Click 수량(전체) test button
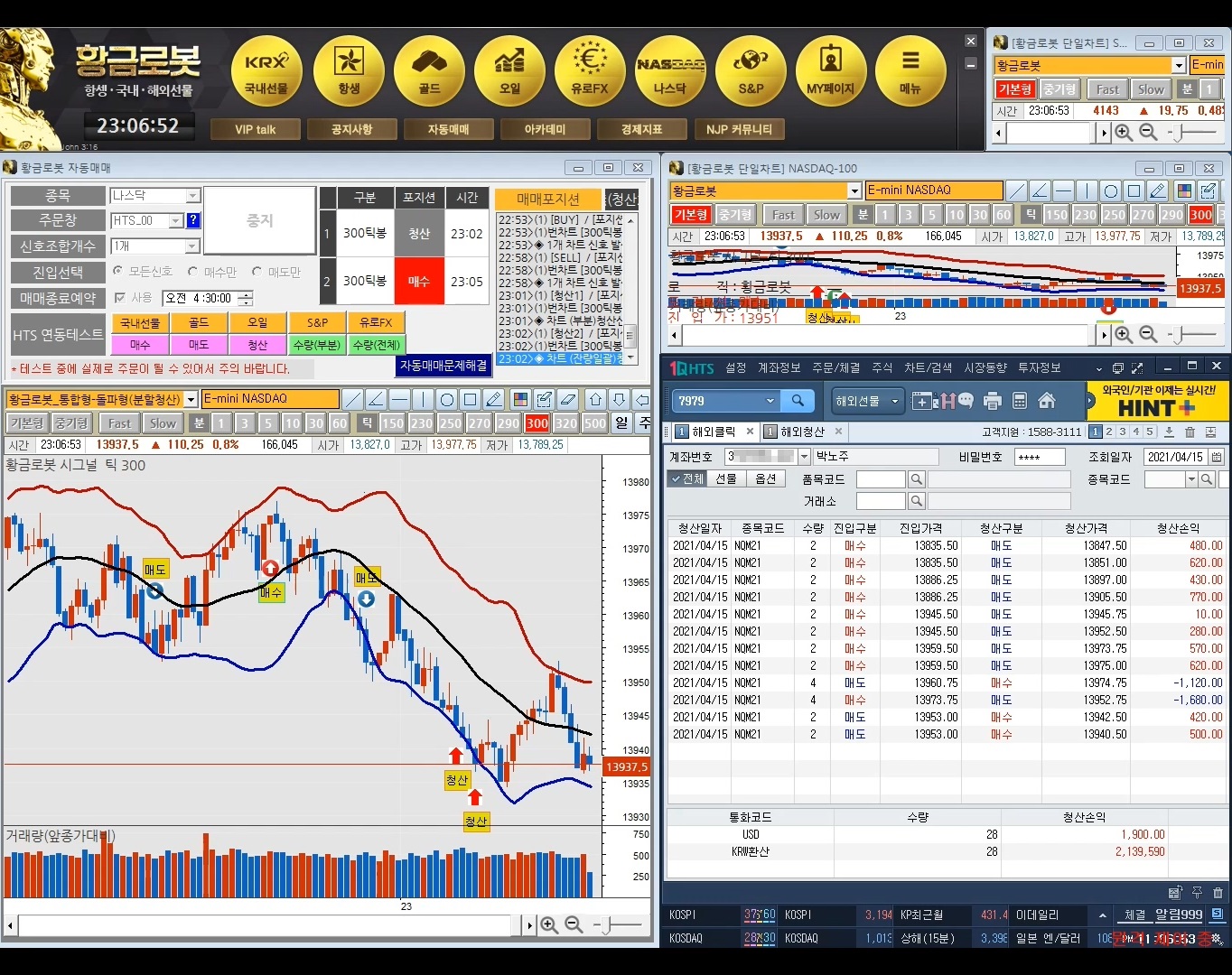The image size is (1232, 975). [376, 345]
